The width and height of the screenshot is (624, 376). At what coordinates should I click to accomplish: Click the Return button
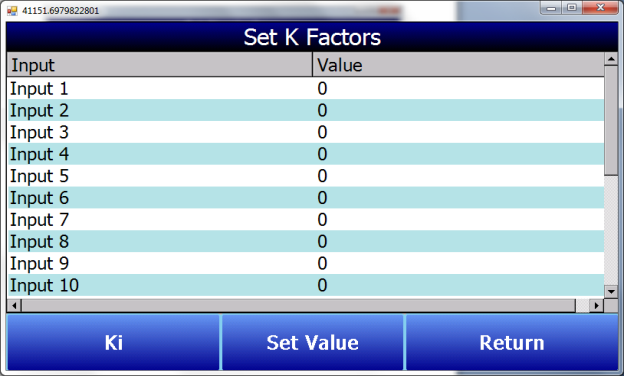(x=512, y=343)
